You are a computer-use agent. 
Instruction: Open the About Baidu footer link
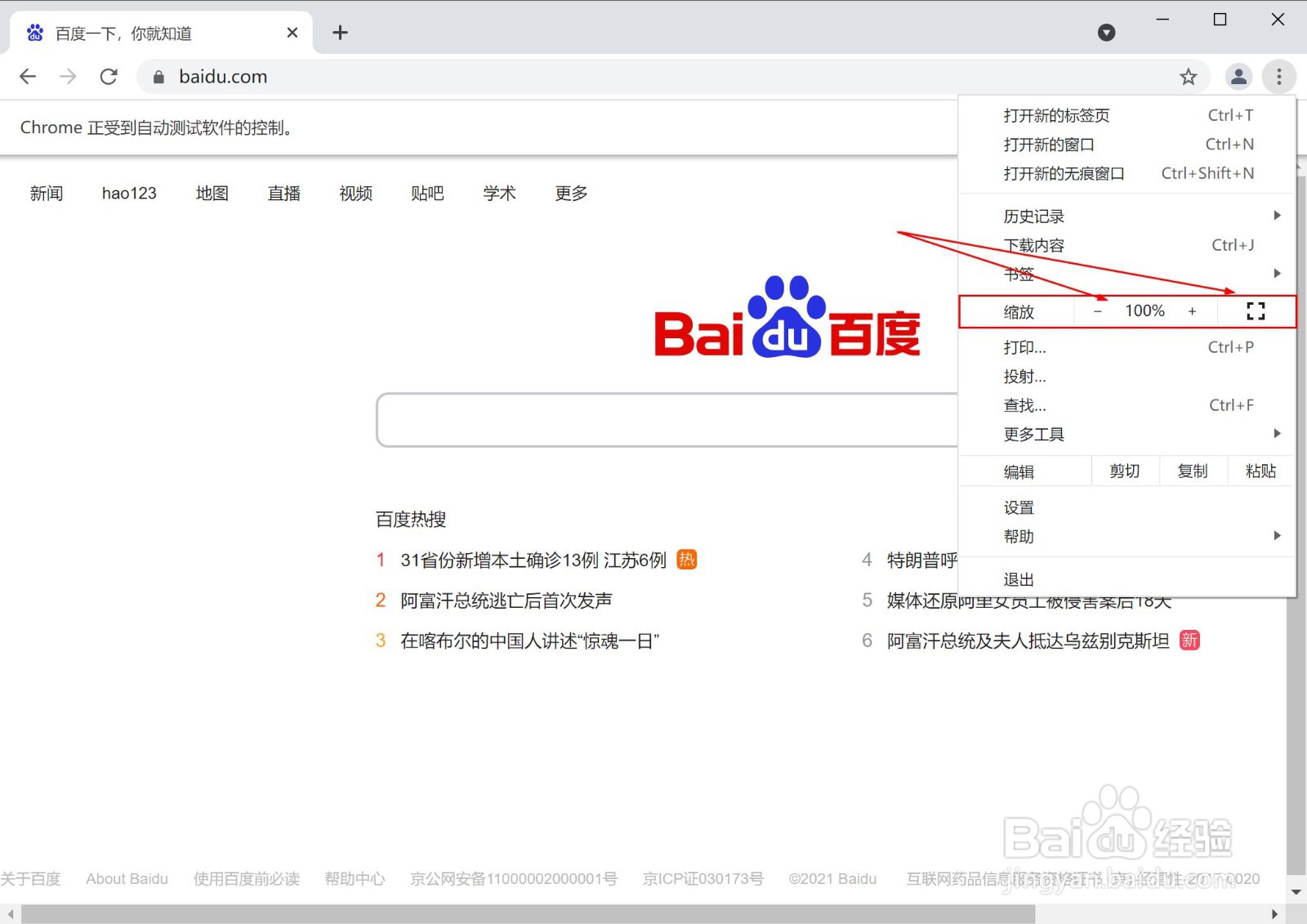coord(127,879)
